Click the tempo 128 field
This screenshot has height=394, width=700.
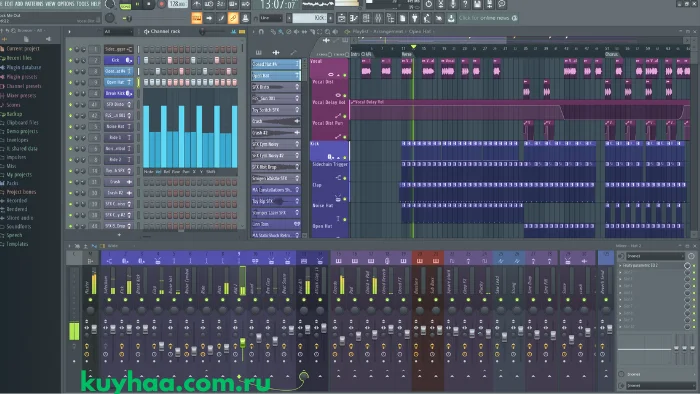(x=177, y=4)
